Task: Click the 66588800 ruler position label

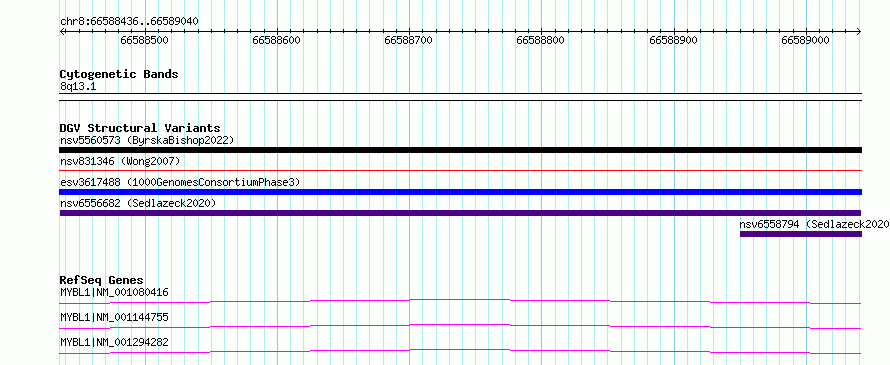Action: click(x=541, y=40)
